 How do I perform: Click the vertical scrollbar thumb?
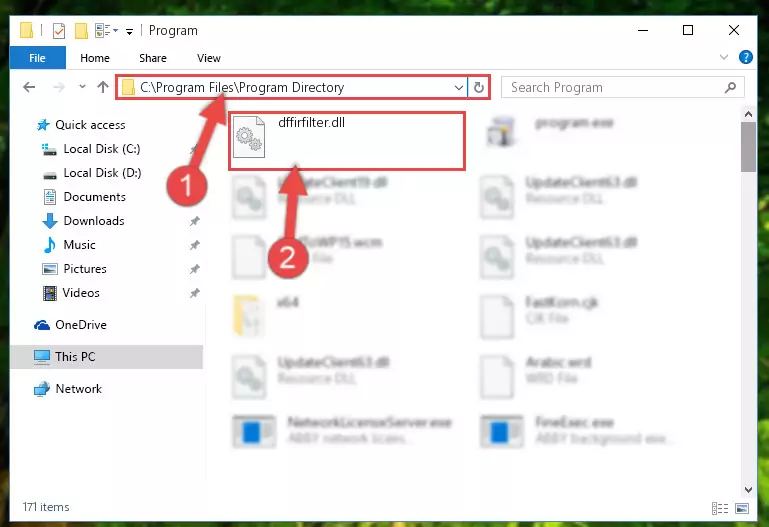coord(748,147)
